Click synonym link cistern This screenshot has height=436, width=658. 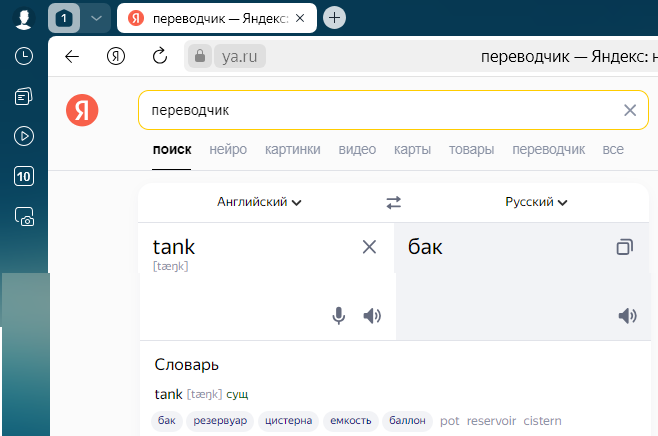542,421
